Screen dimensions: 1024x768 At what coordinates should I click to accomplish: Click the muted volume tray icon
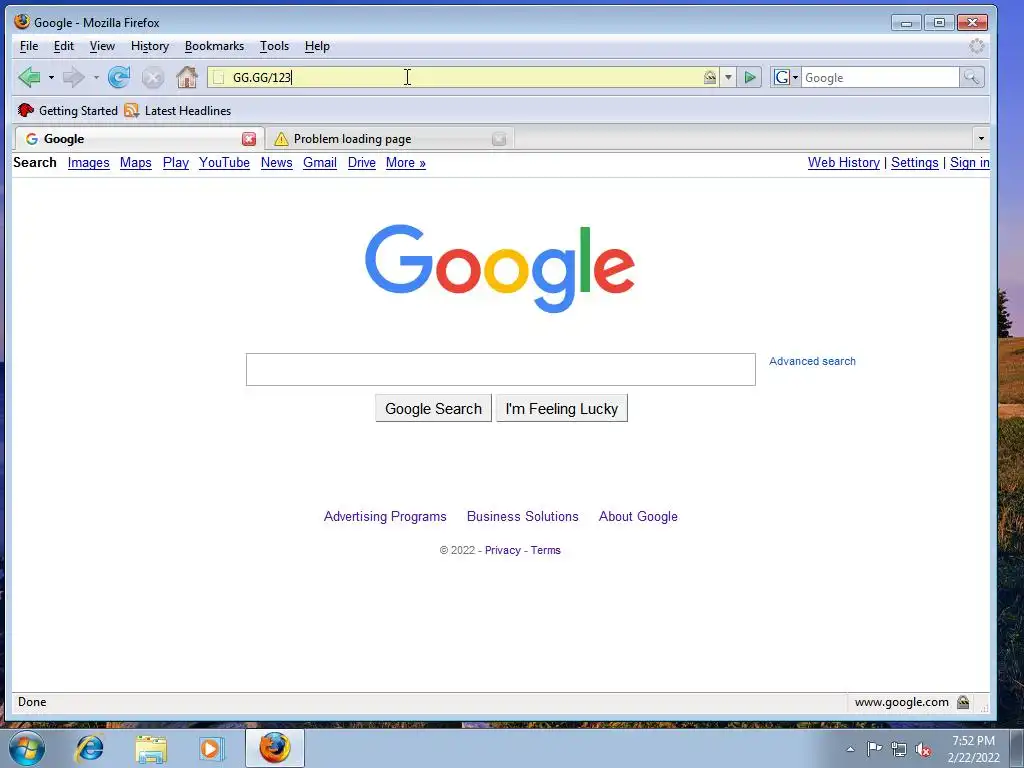(x=923, y=749)
